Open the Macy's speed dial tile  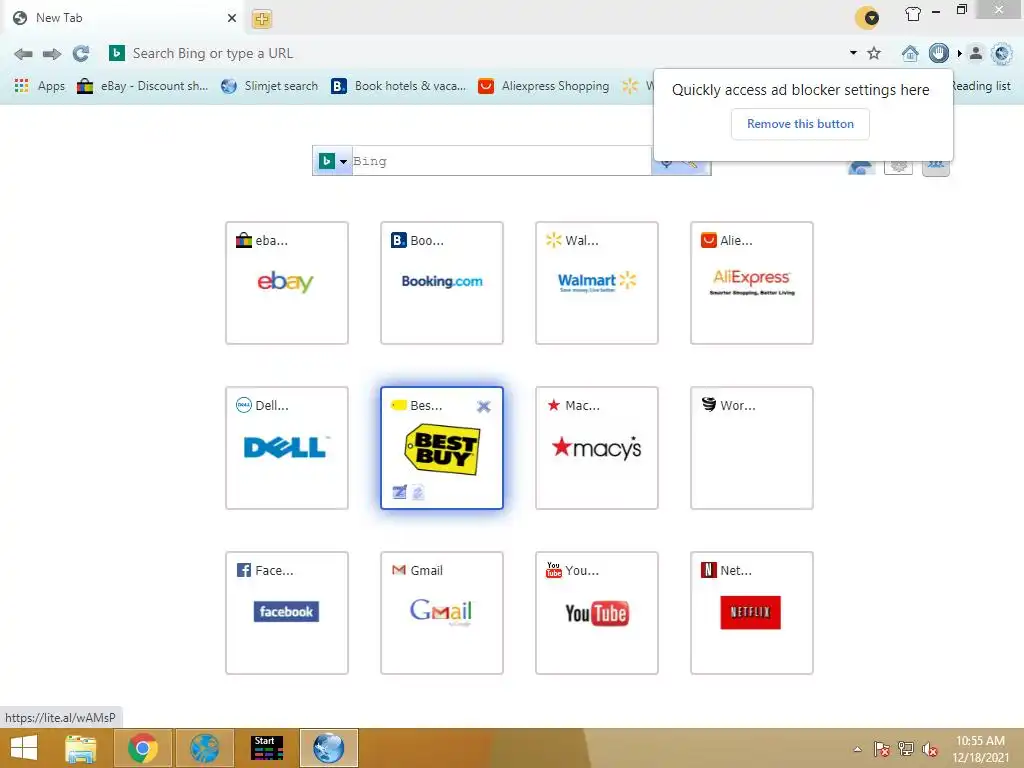(597, 448)
